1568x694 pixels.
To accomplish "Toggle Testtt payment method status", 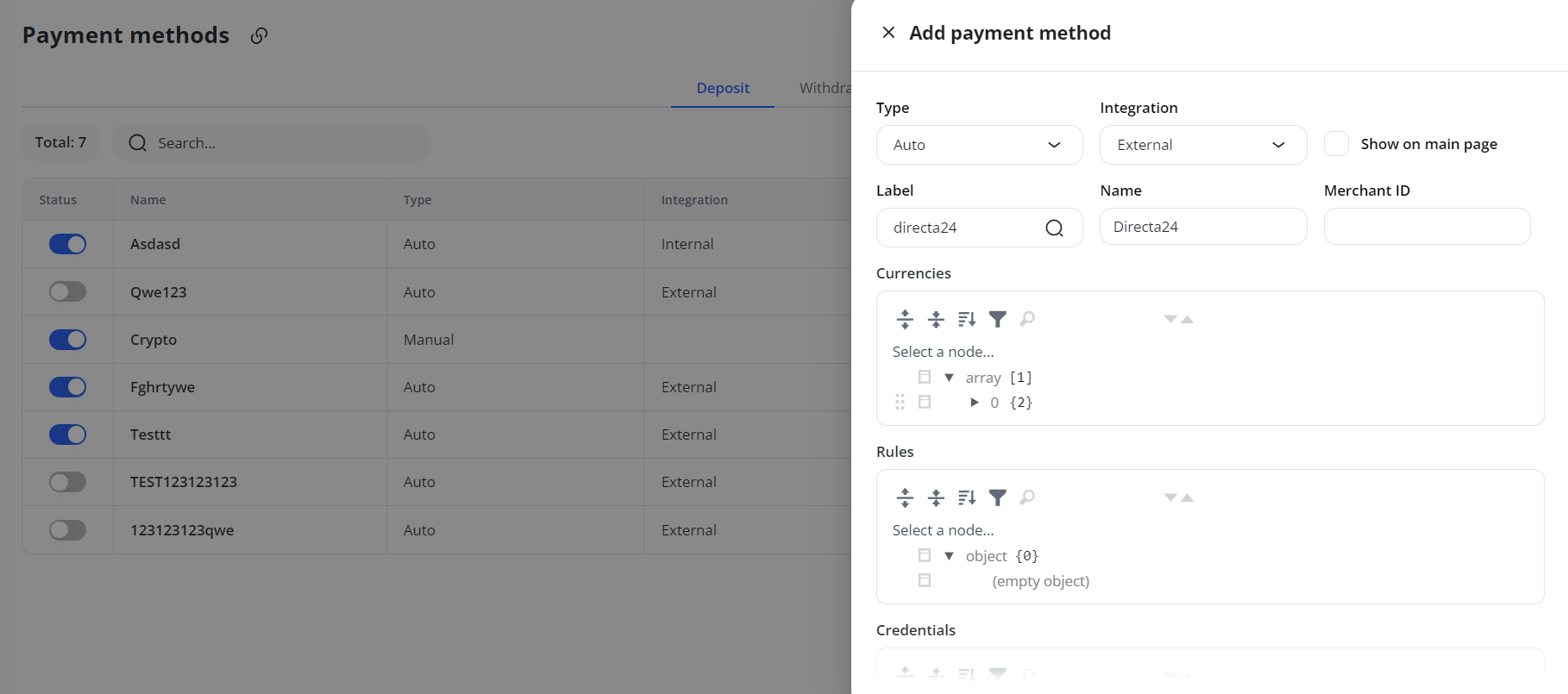I will (67, 435).
